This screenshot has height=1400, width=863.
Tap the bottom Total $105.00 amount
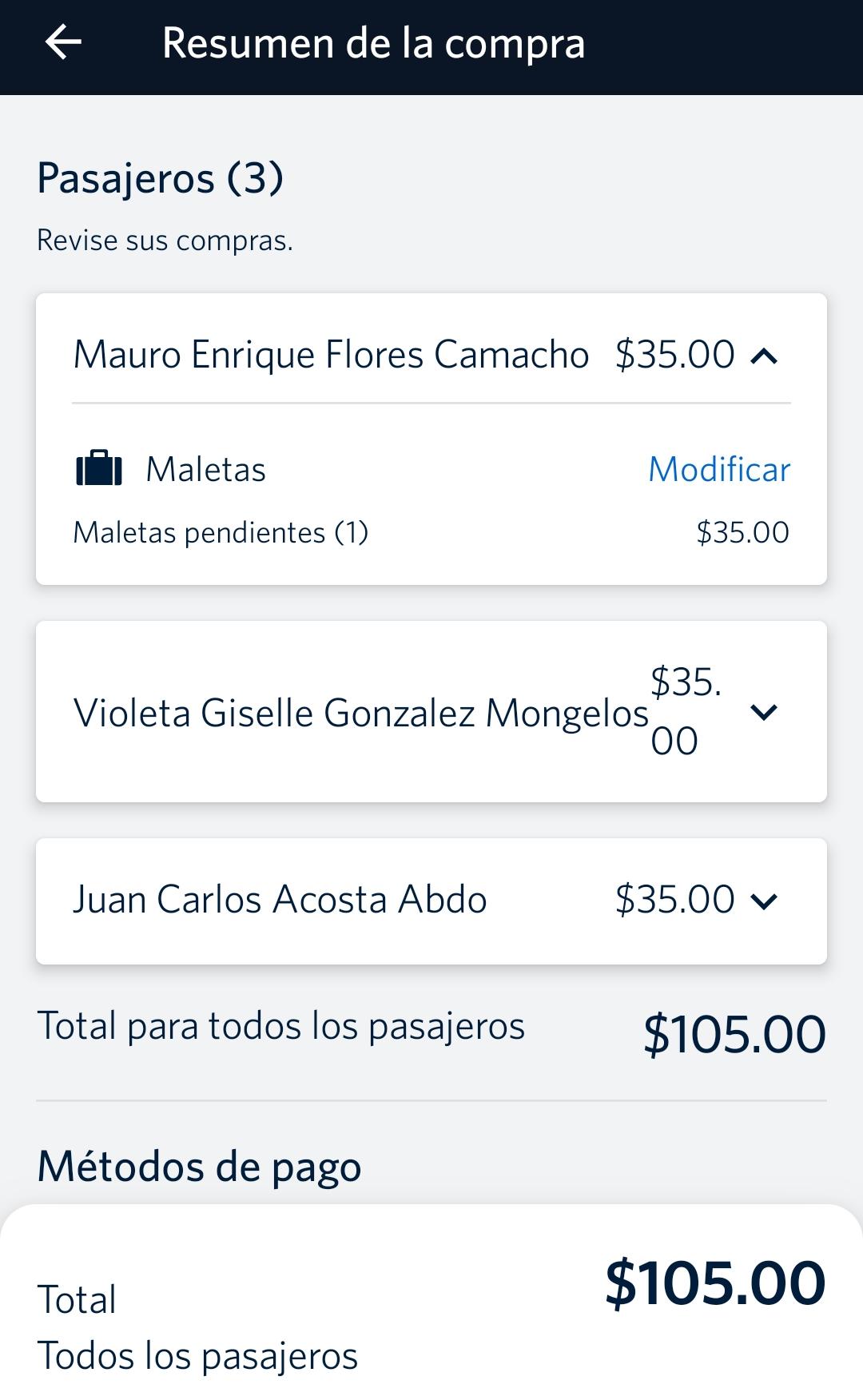click(x=715, y=1283)
